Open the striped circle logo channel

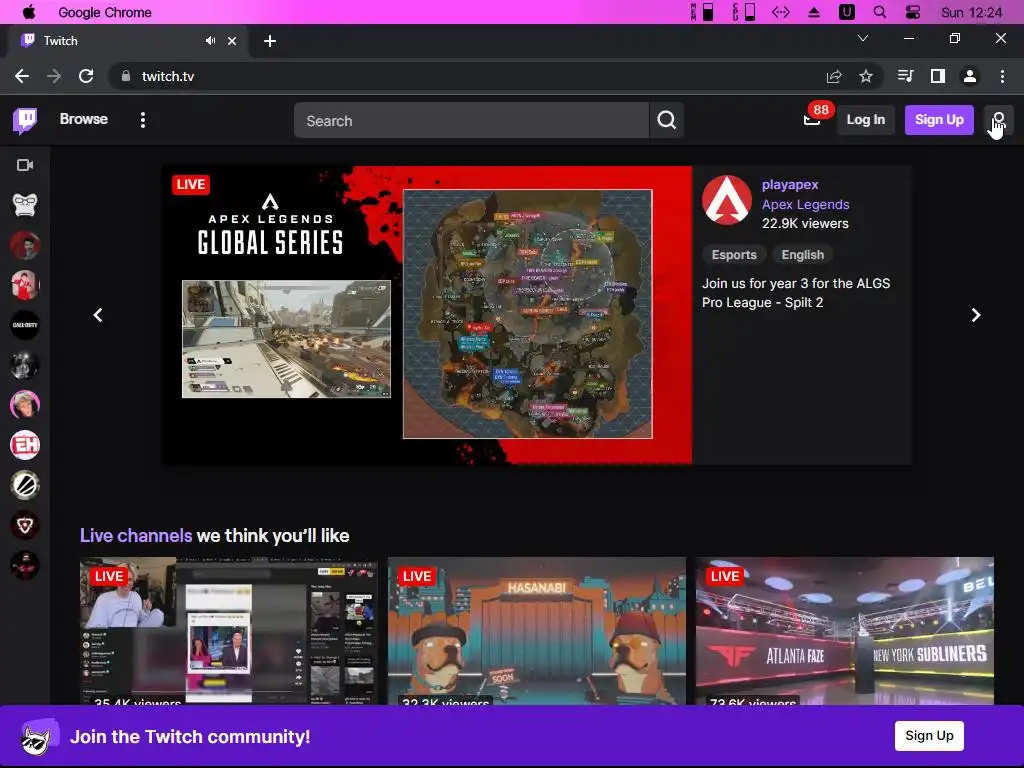25,485
